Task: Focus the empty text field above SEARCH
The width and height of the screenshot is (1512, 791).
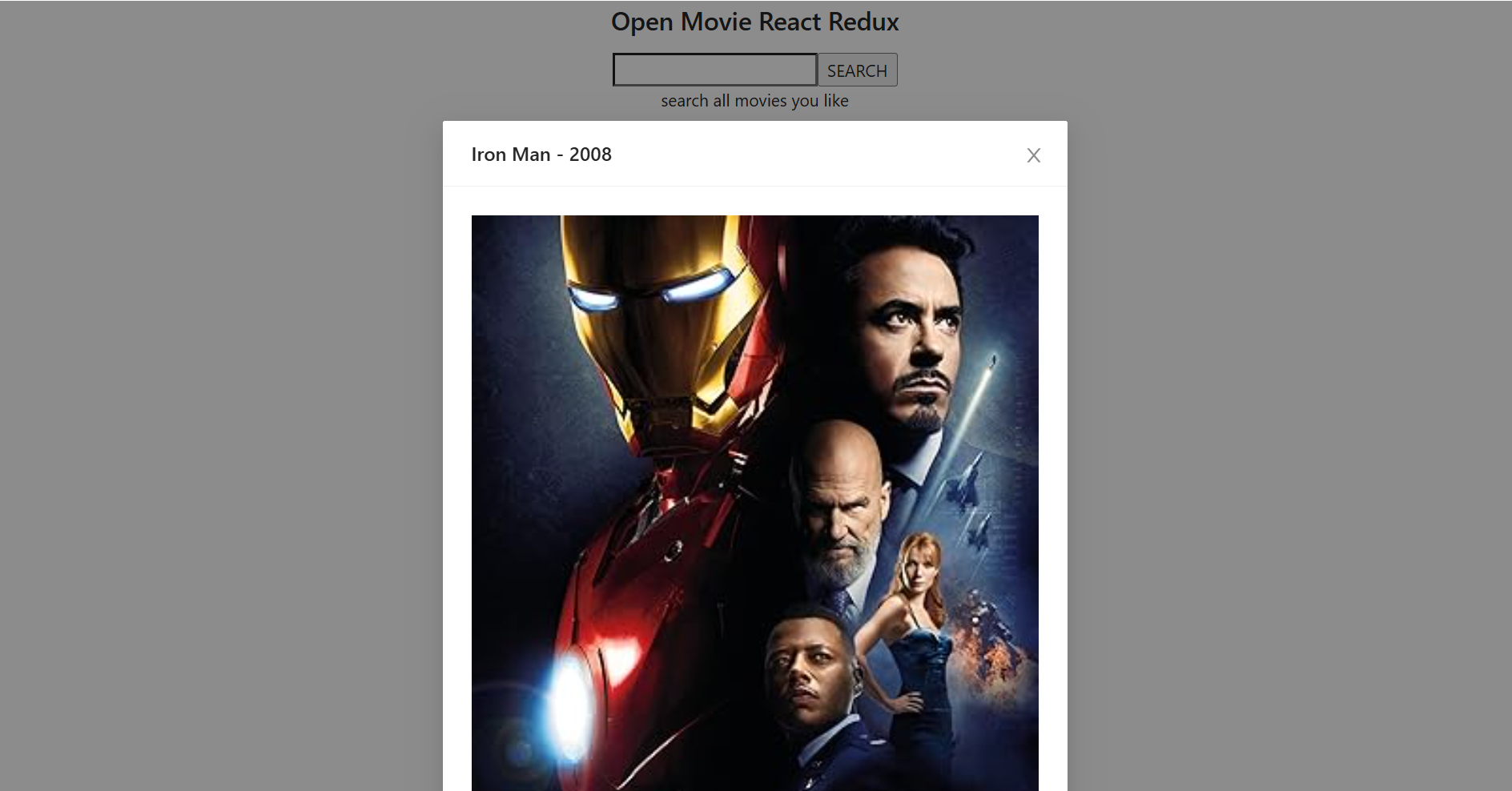Action: click(713, 70)
